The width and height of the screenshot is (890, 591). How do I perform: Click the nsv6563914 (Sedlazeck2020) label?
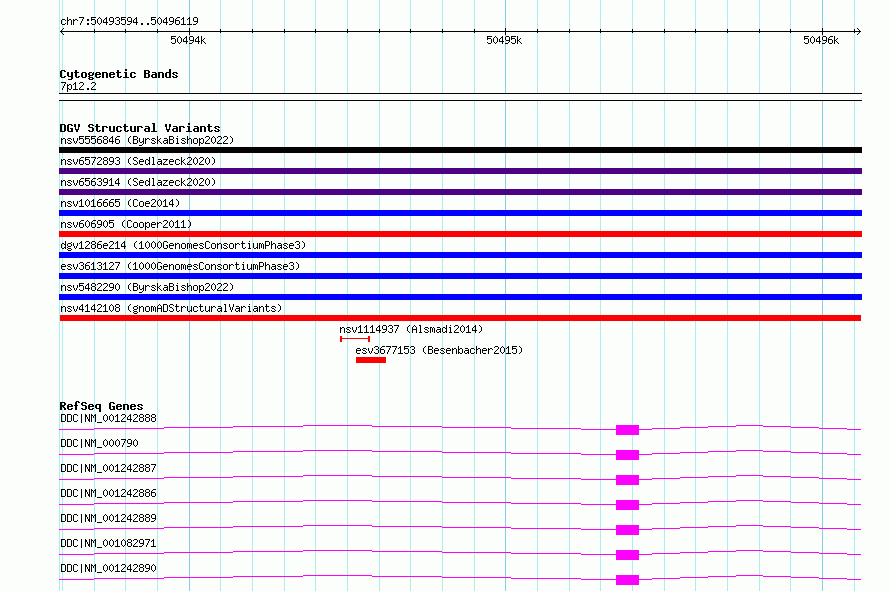click(138, 182)
